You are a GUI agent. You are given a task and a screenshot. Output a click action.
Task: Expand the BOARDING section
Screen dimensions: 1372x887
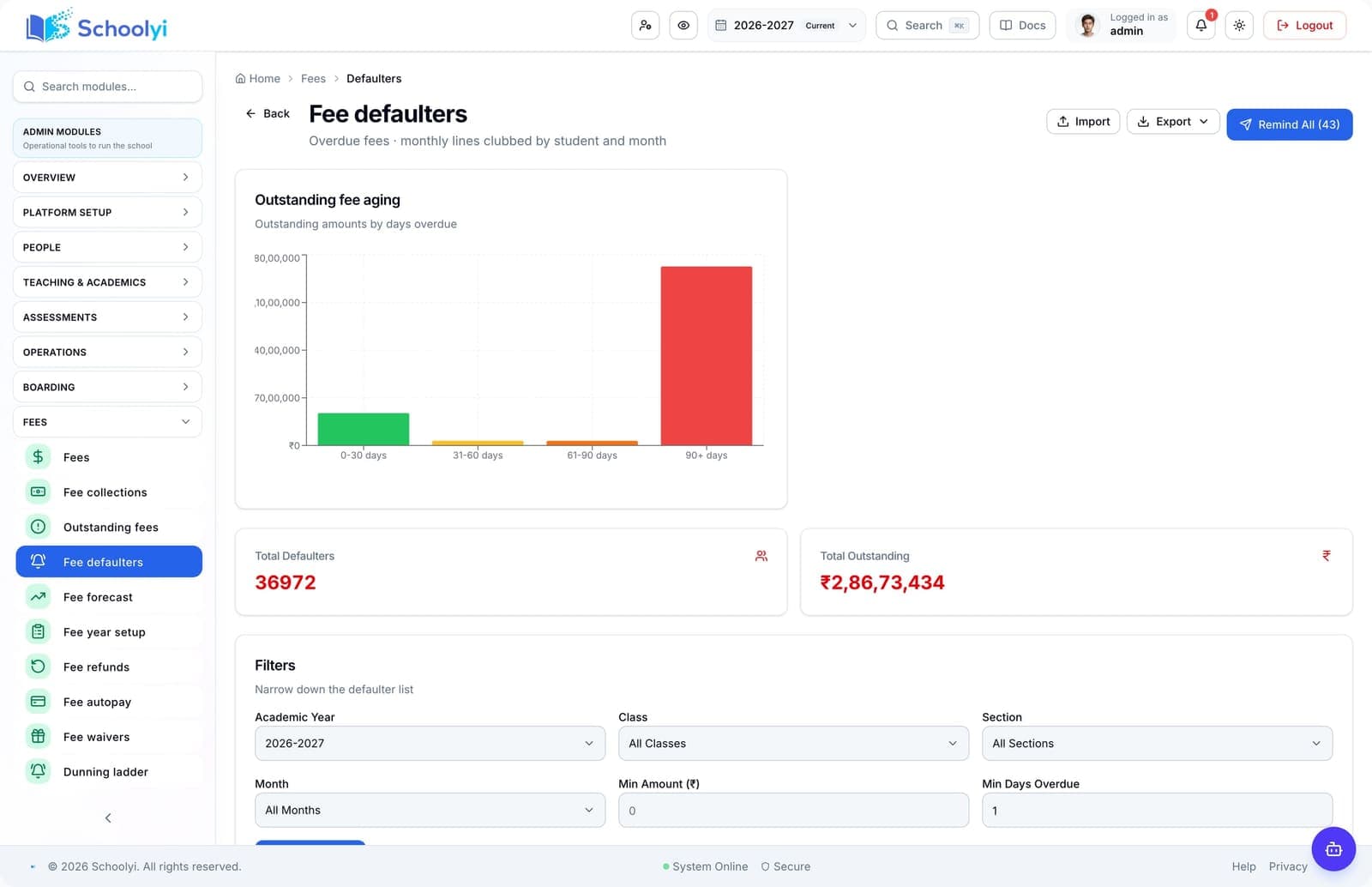107,387
